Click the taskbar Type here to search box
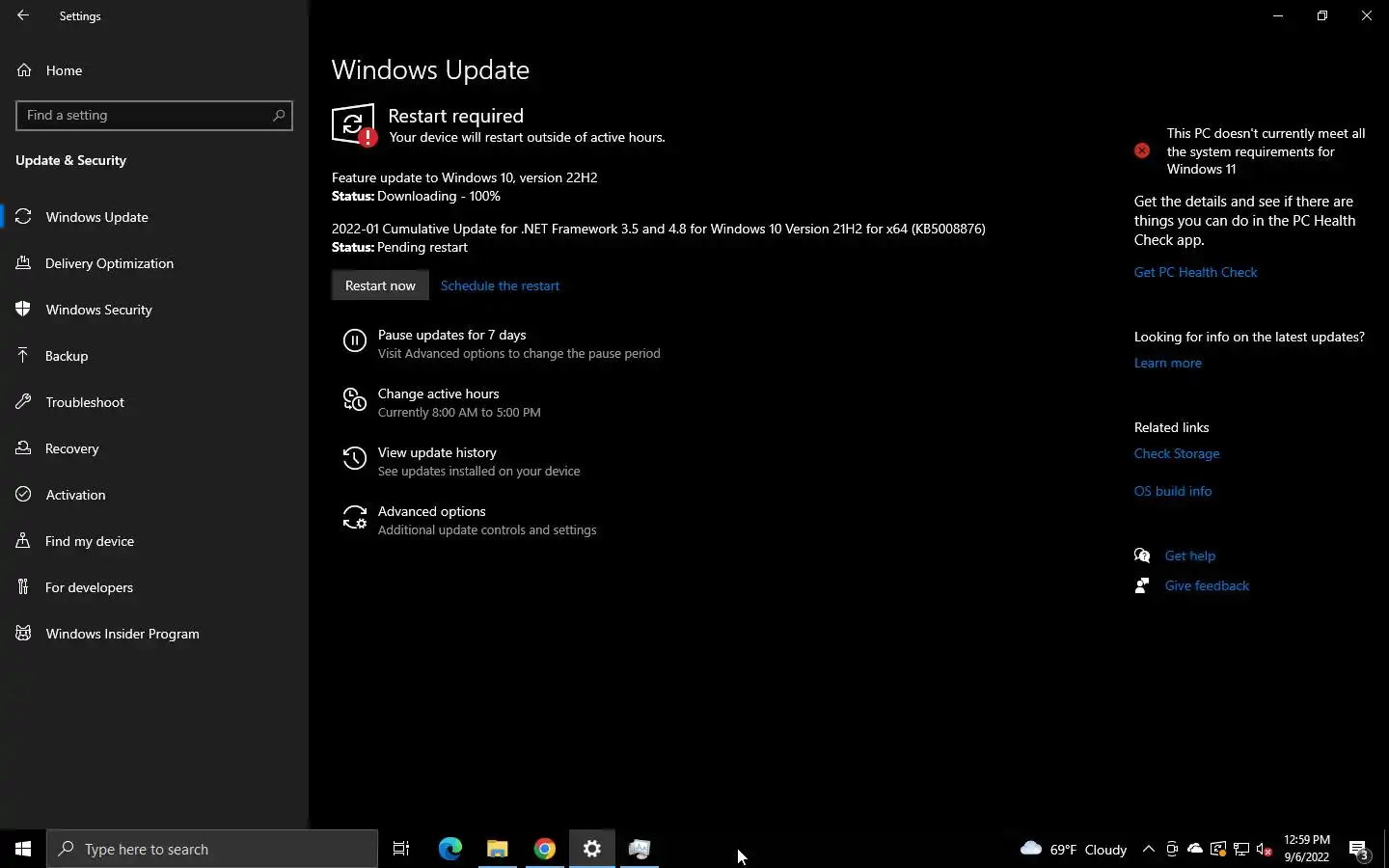 (212, 849)
